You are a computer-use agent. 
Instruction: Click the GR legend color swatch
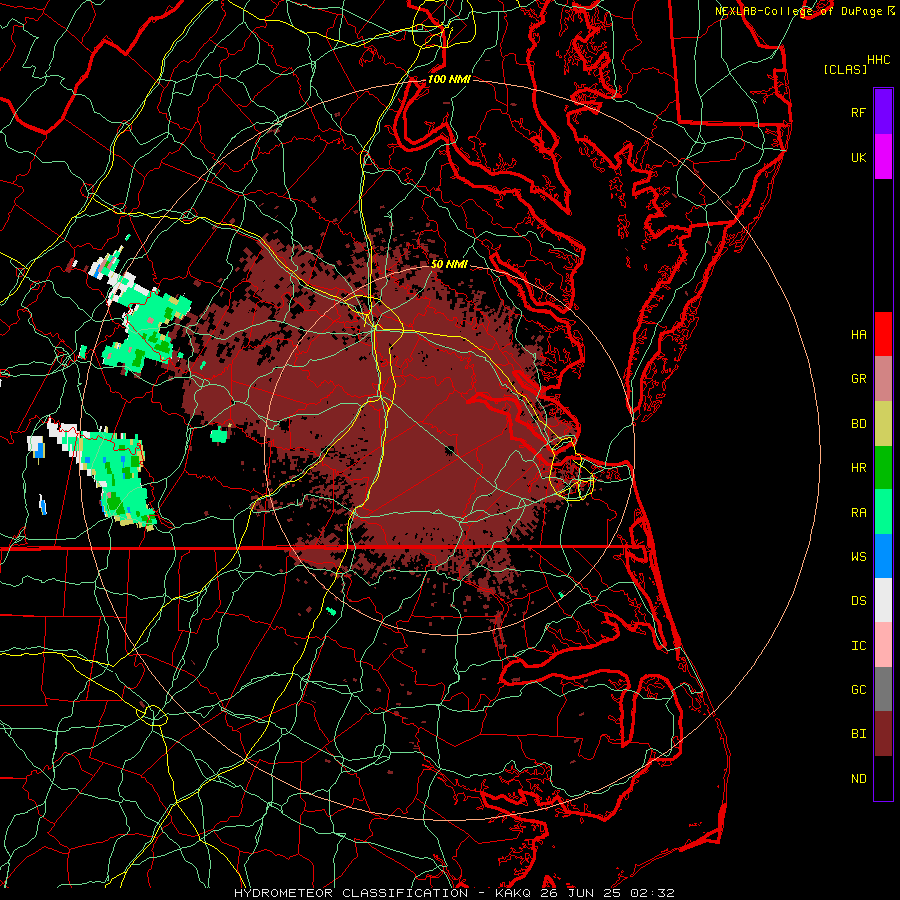click(x=883, y=379)
